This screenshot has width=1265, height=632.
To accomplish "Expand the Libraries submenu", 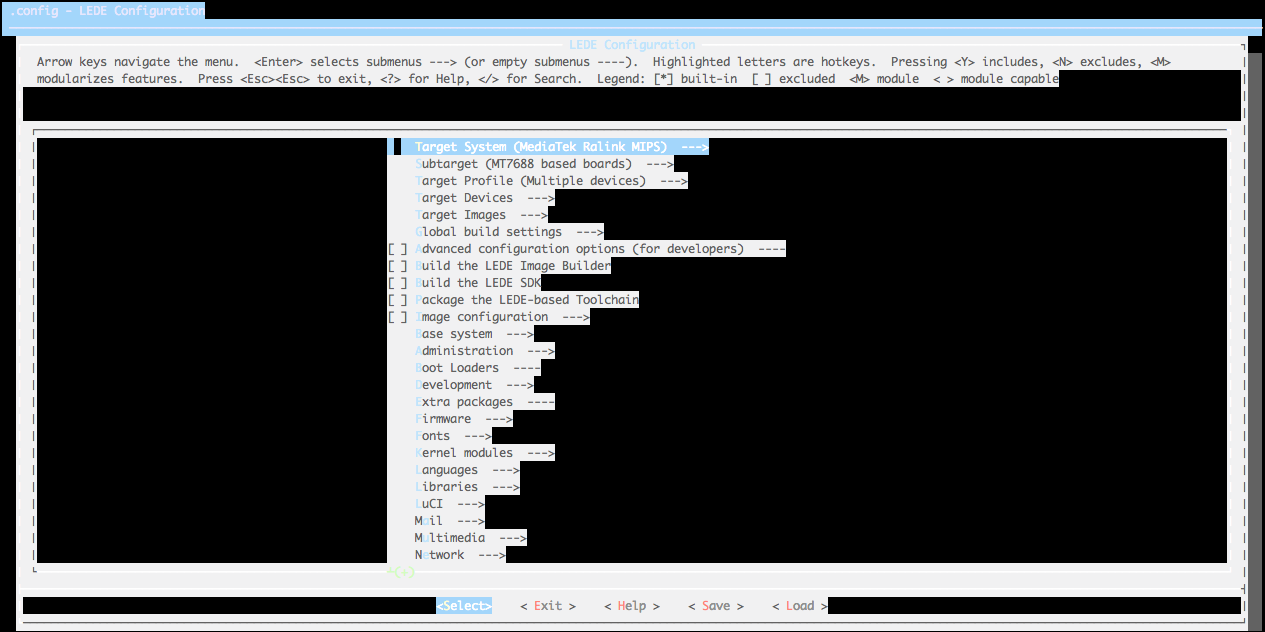I will pos(467,487).
